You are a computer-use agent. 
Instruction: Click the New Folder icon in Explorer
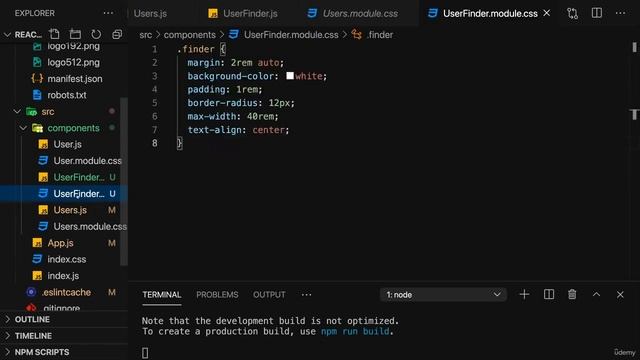pyautogui.click(x=75, y=34)
